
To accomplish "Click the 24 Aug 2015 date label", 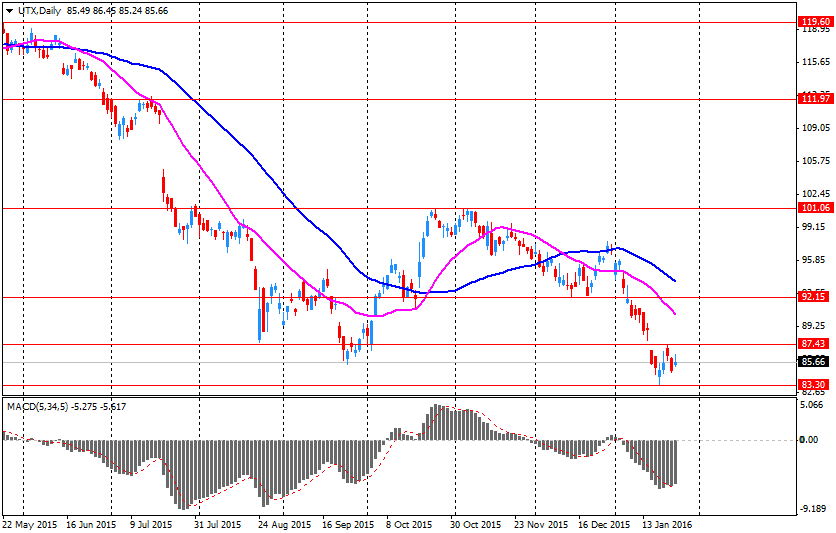I will 284,525.
